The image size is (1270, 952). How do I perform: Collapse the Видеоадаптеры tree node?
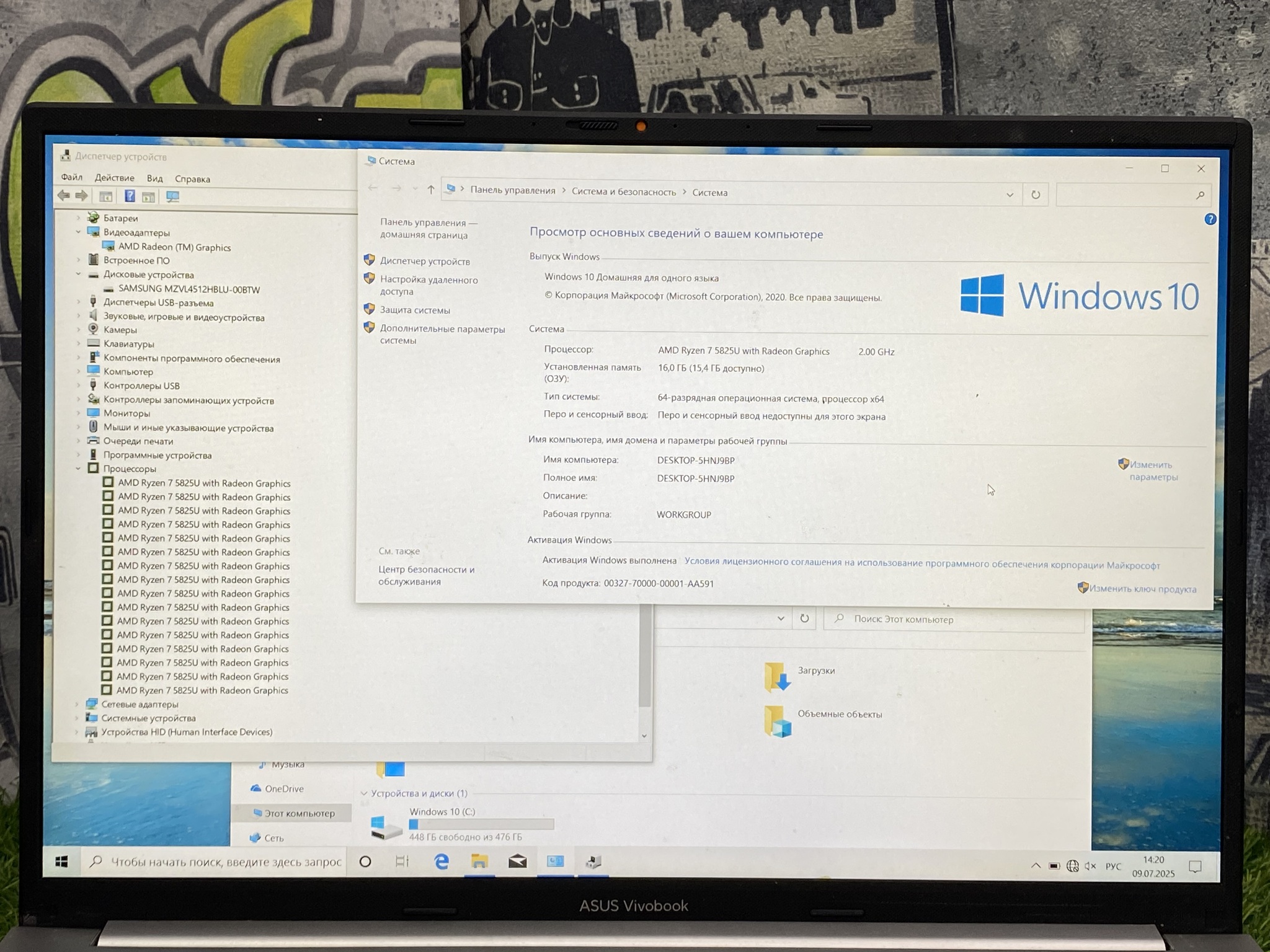[x=79, y=232]
